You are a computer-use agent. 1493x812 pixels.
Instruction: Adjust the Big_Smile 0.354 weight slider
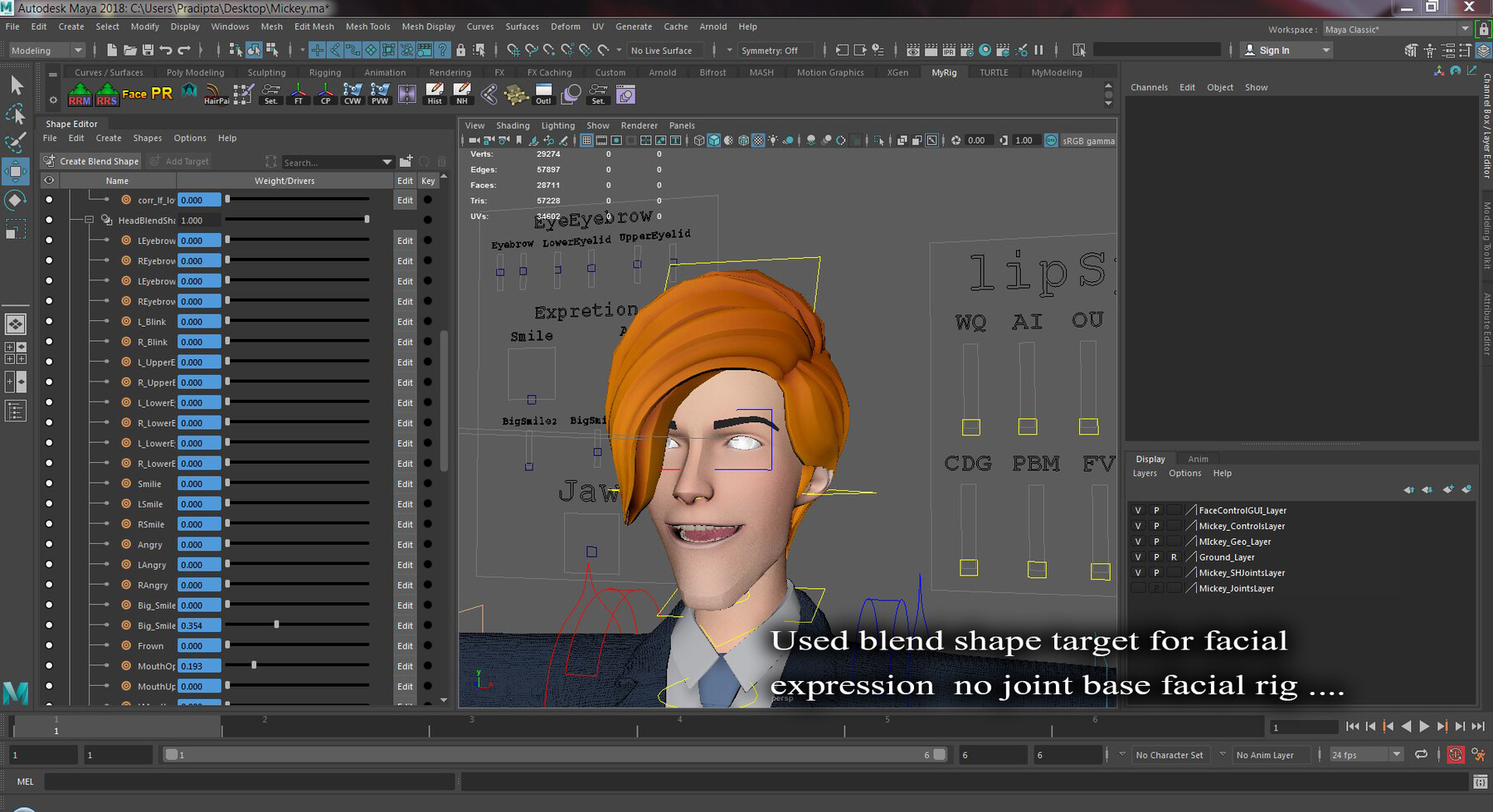click(276, 625)
